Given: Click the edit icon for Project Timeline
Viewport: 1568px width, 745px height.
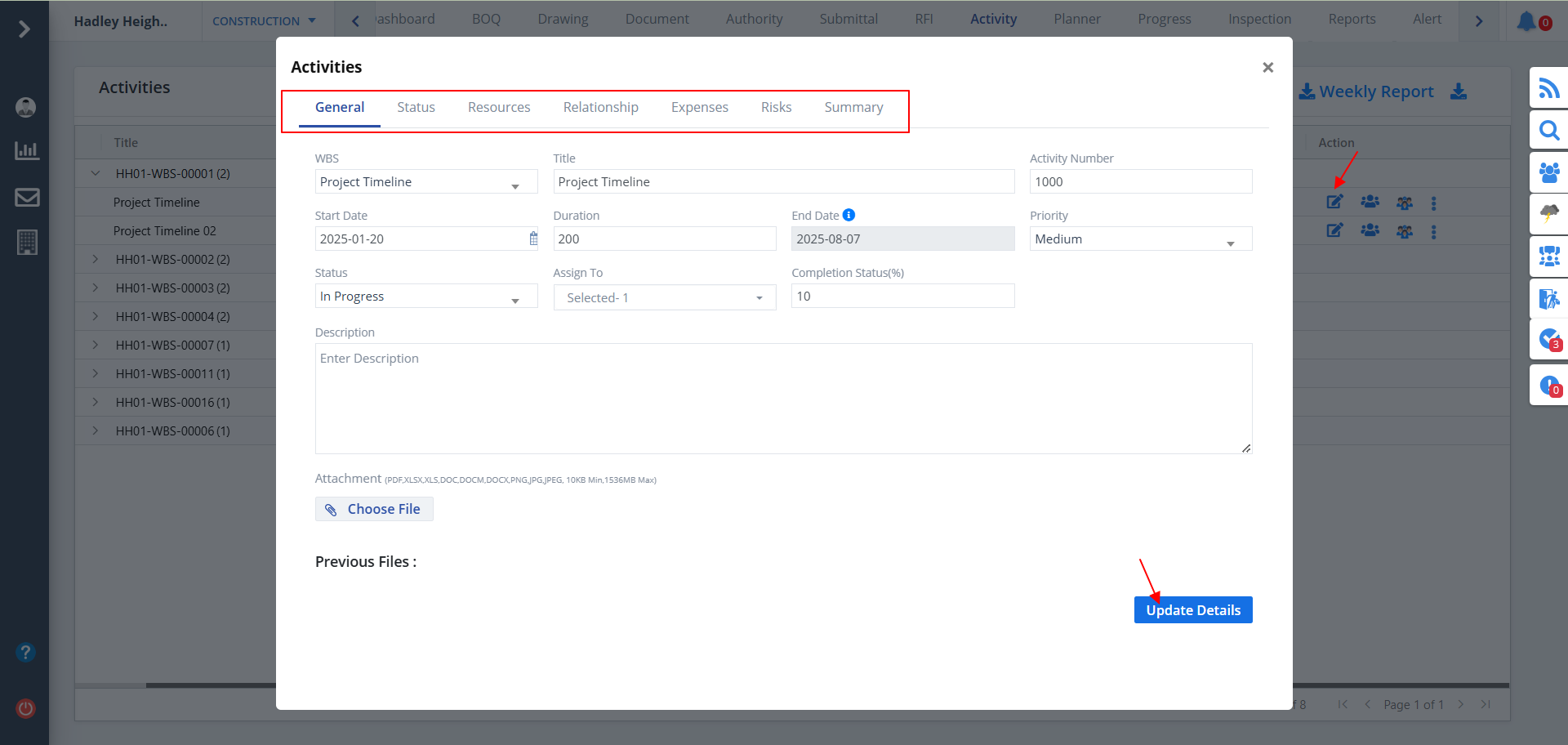Looking at the screenshot, I should [1334, 203].
